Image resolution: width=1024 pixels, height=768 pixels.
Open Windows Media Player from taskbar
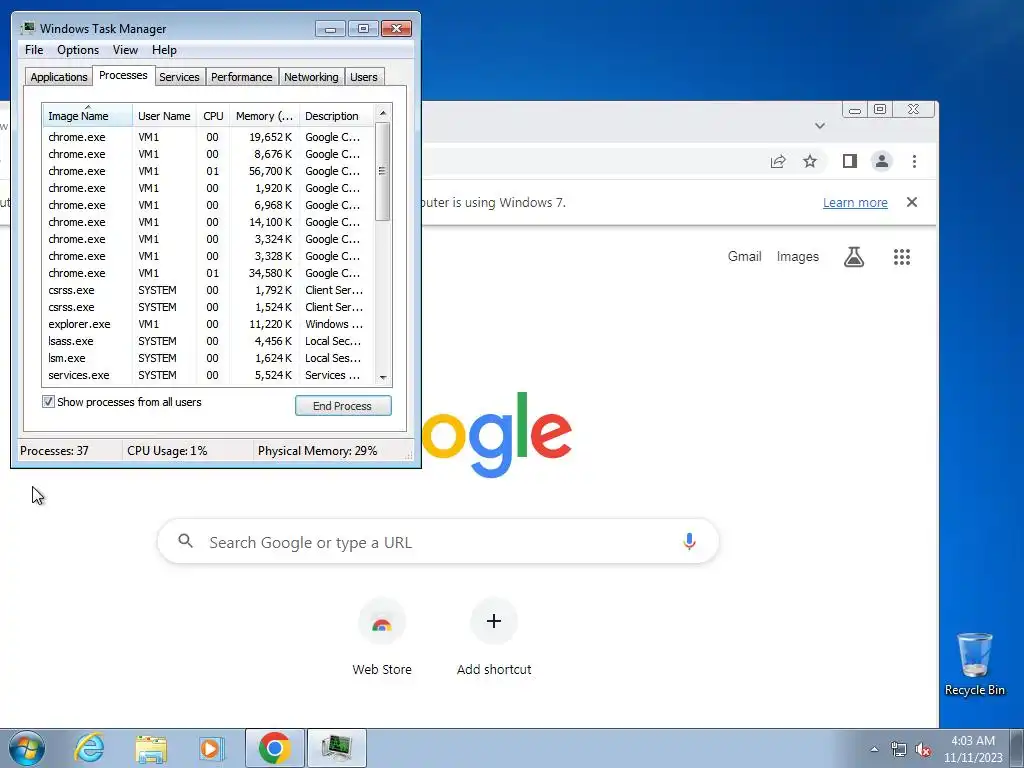pyautogui.click(x=211, y=748)
